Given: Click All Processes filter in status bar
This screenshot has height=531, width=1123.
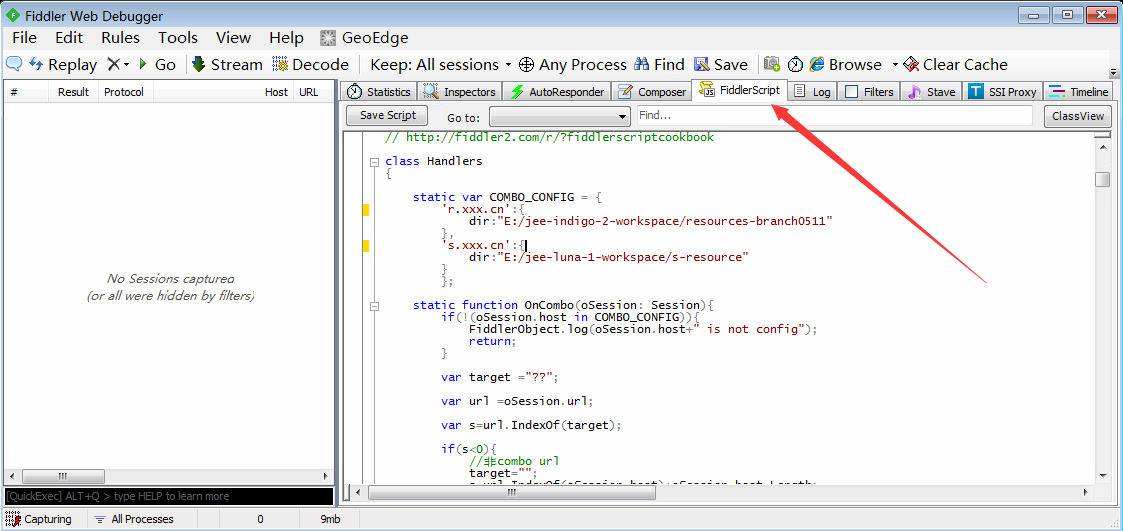Looking at the screenshot, I should tap(135, 519).
